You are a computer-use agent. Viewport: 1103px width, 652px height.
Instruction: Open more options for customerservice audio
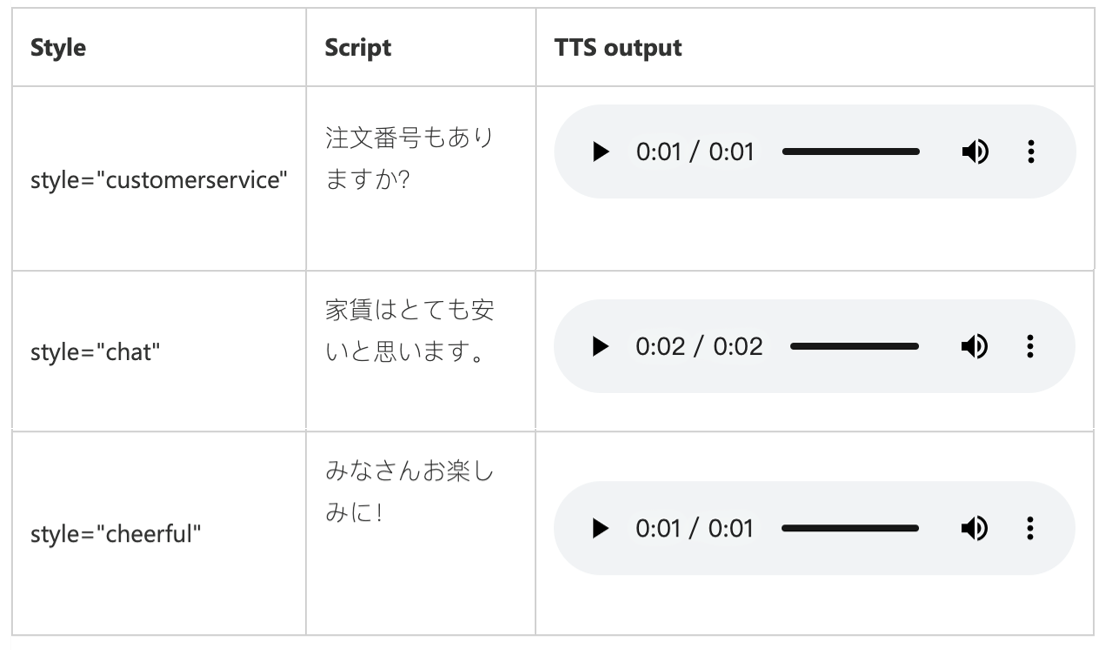(1031, 152)
